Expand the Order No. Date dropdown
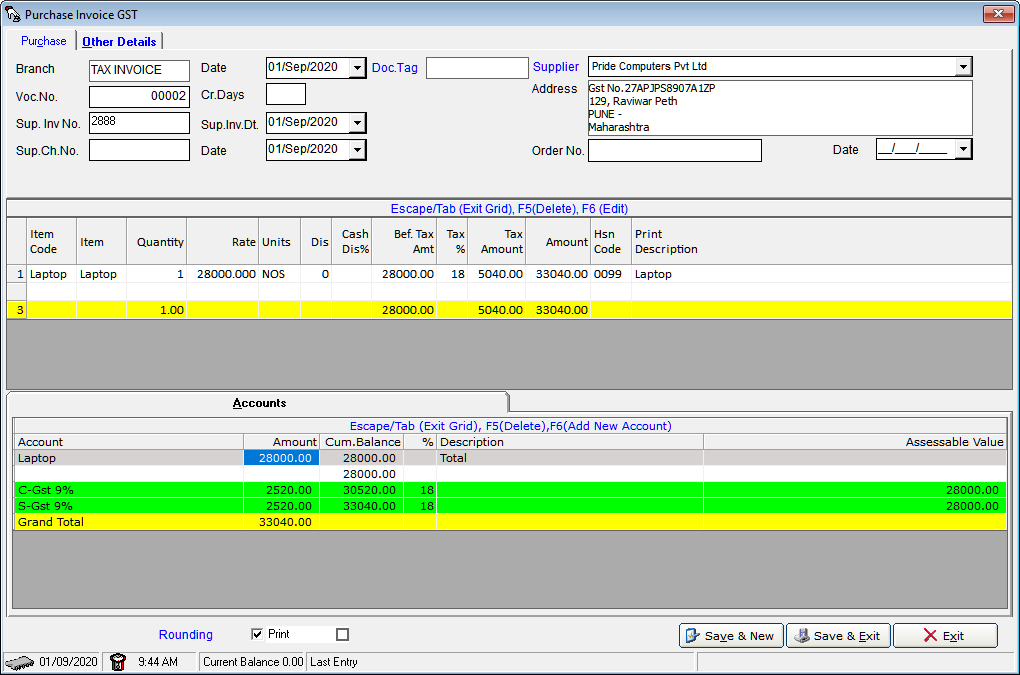Viewport: 1020px width, 675px height. click(963, 150)
